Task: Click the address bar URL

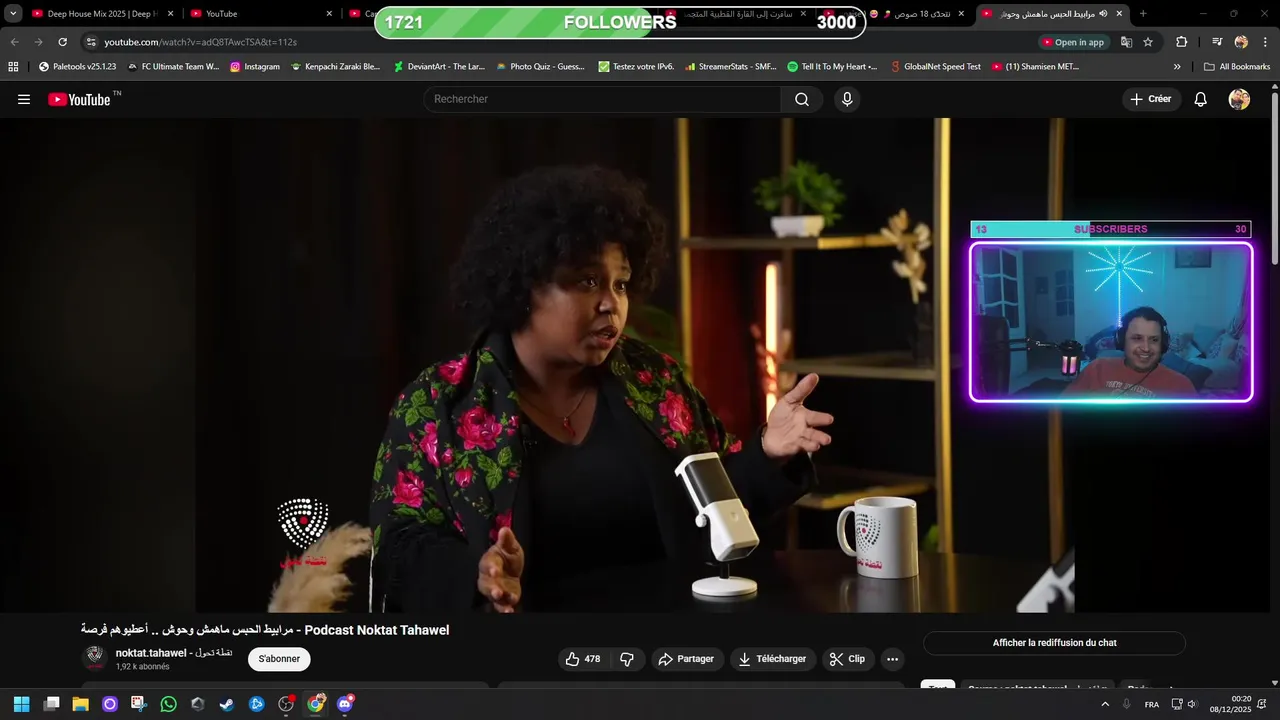Action: (200, 42)
